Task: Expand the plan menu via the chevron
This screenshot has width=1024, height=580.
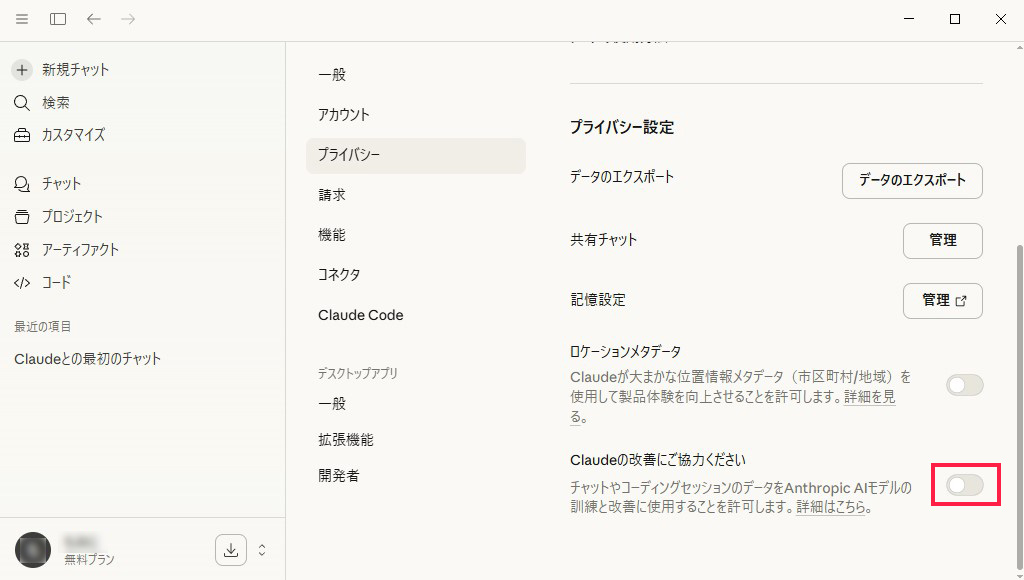Action: click(x=262, y=550)
